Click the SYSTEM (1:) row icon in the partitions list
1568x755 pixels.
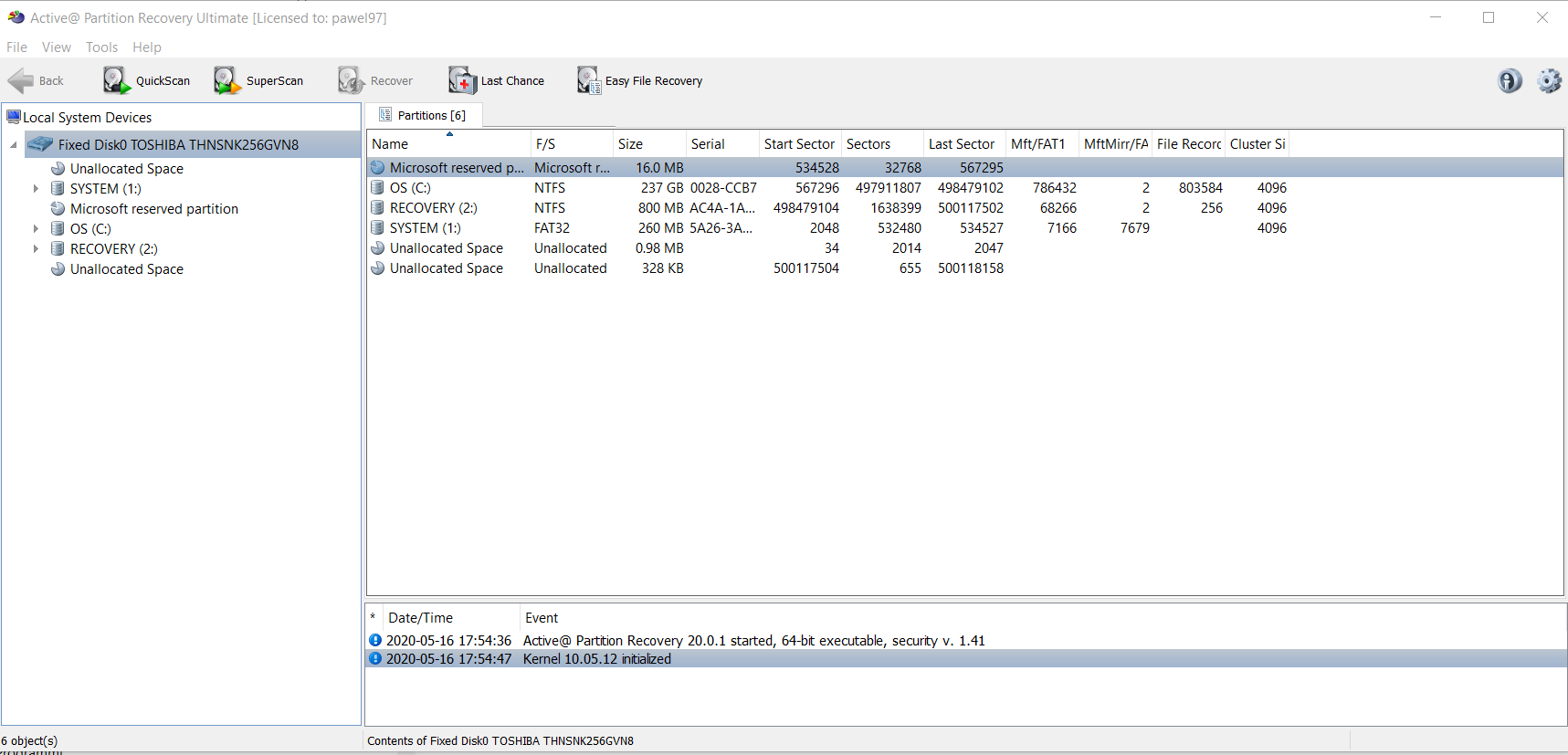377,228
